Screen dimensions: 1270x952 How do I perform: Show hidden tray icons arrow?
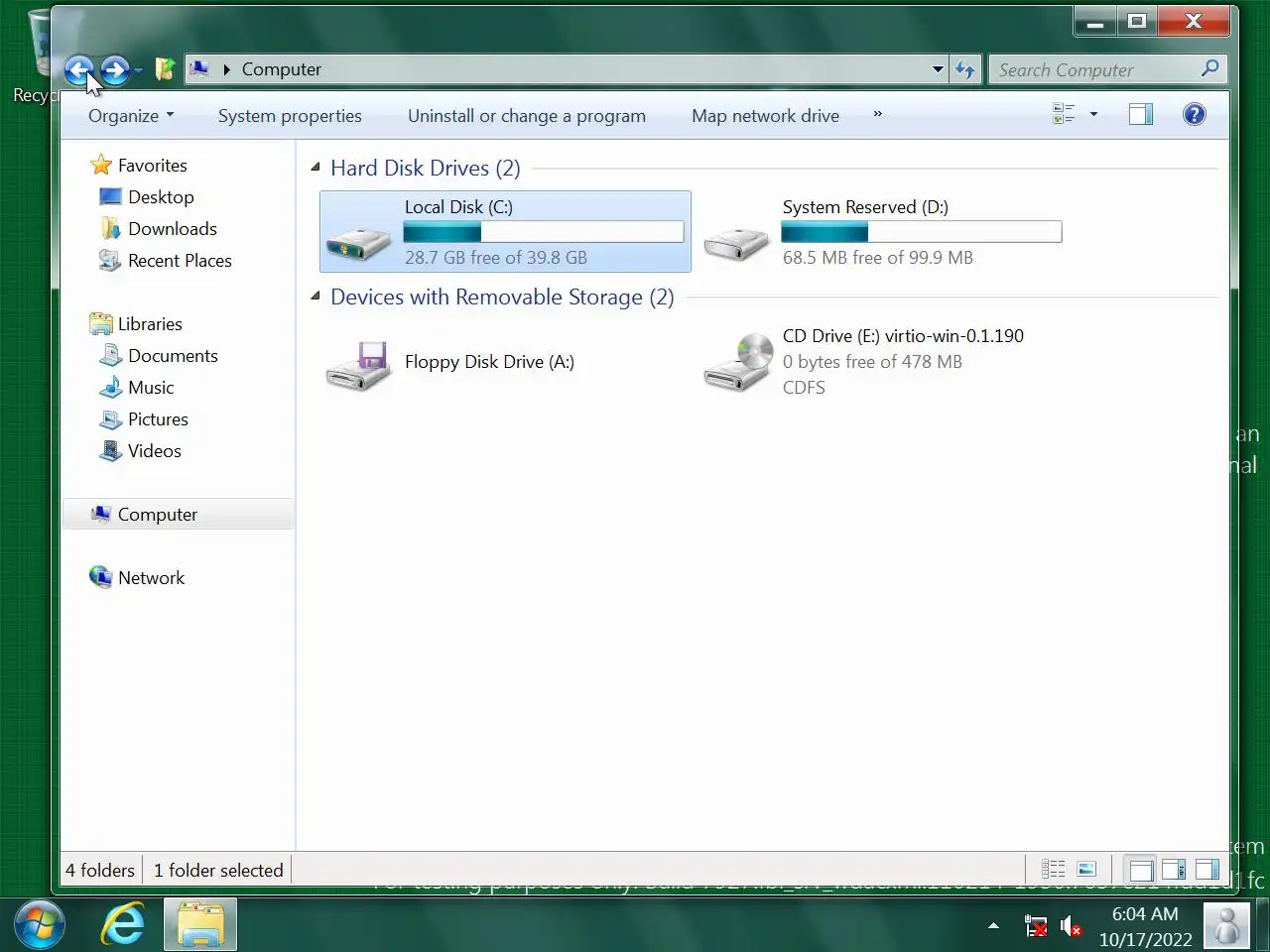click(x=993, y=925)
